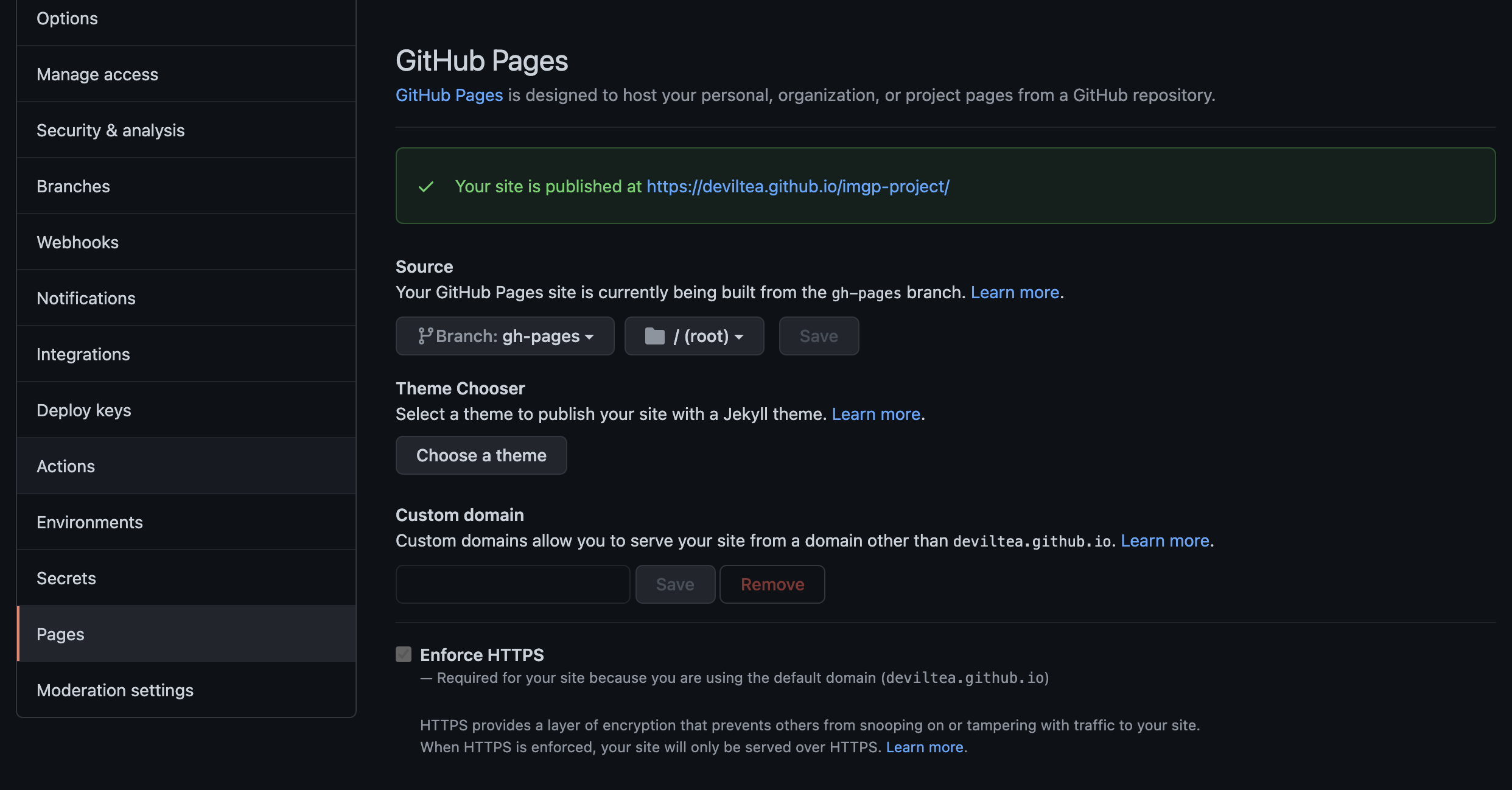Image resolution: width=1512 pixels, height=790 pixels.
Task: Click the Enforce HTTPS label text
Action: 482,655
